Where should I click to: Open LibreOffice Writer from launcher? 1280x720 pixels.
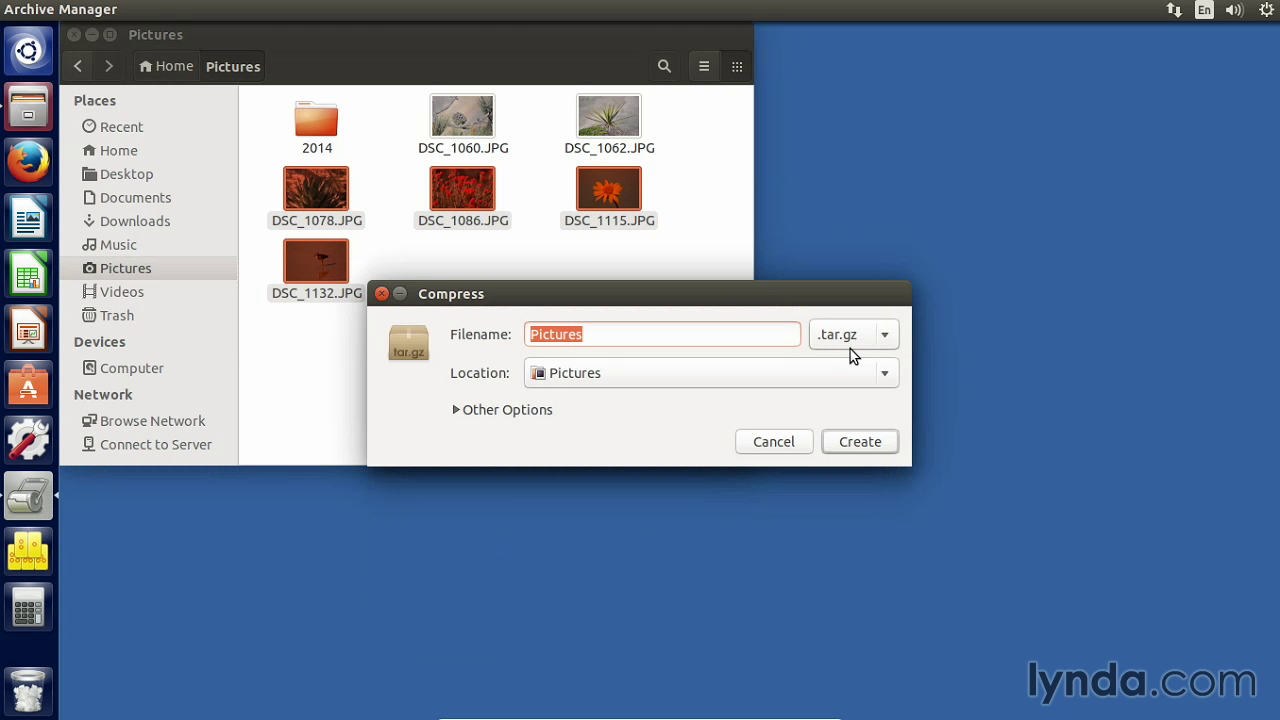point(28,216)
